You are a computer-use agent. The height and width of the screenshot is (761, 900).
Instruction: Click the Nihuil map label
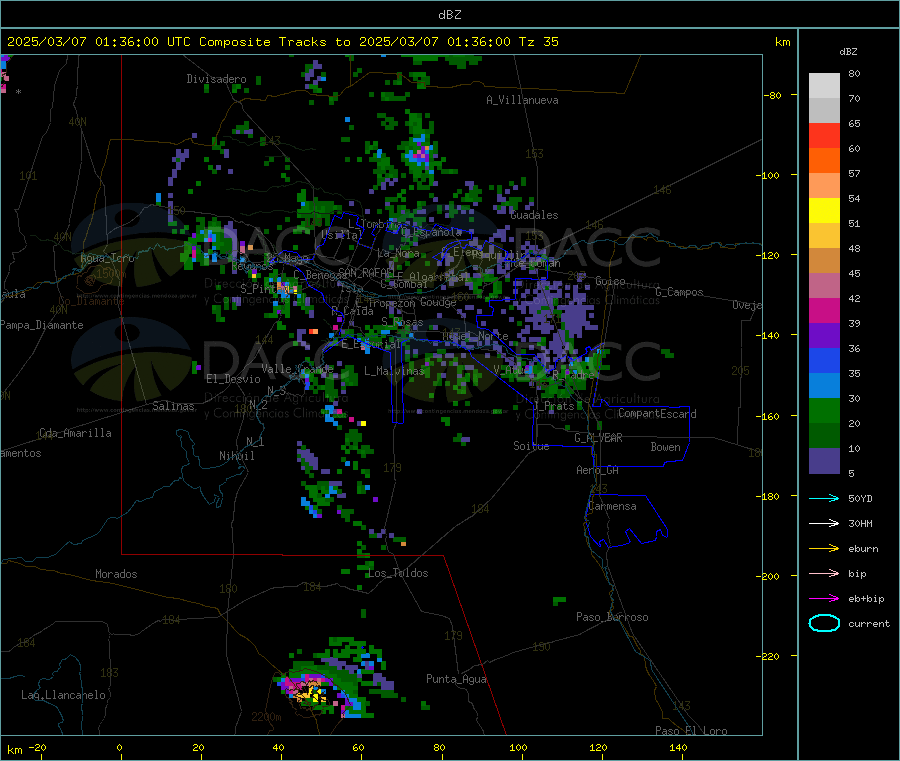[236, 456]
